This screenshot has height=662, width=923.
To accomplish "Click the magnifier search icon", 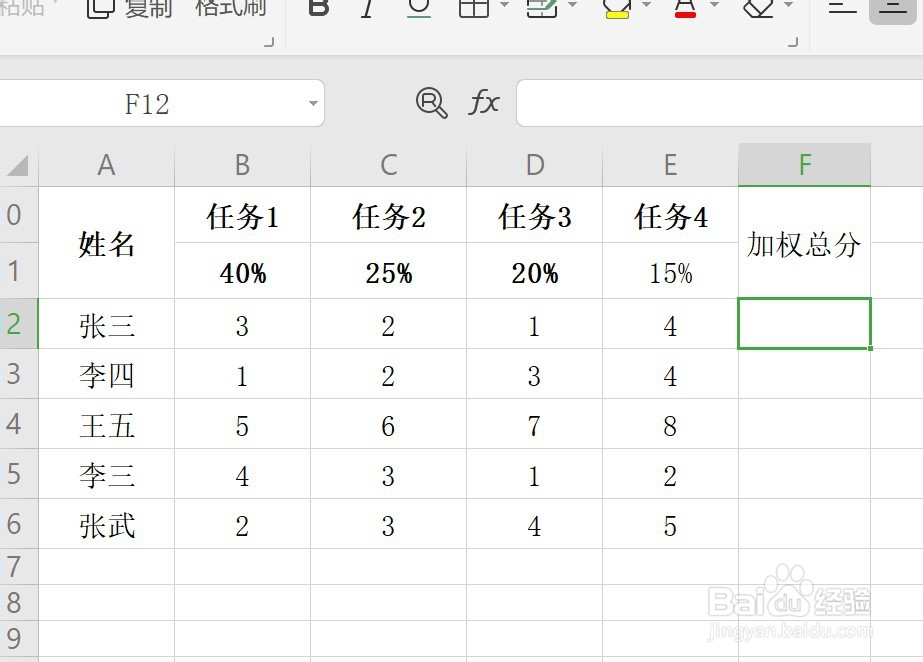I will 431,103.
